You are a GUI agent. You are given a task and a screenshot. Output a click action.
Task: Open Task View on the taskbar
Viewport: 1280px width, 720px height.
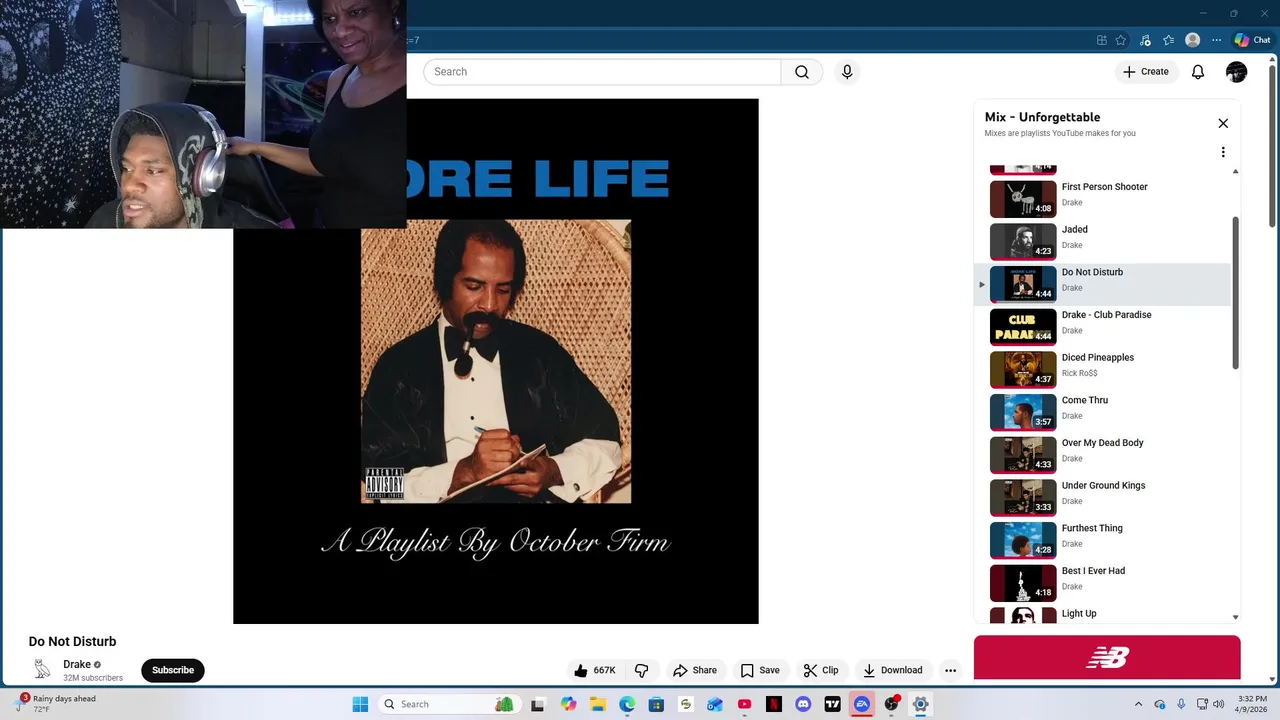pyautogui.click(x=538, y=704)
